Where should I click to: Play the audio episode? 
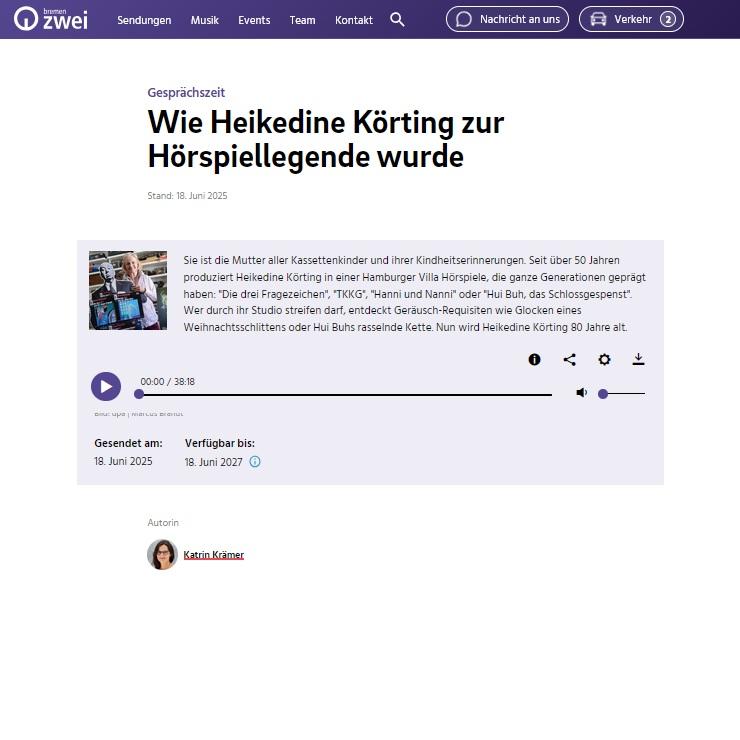[106, 387]
